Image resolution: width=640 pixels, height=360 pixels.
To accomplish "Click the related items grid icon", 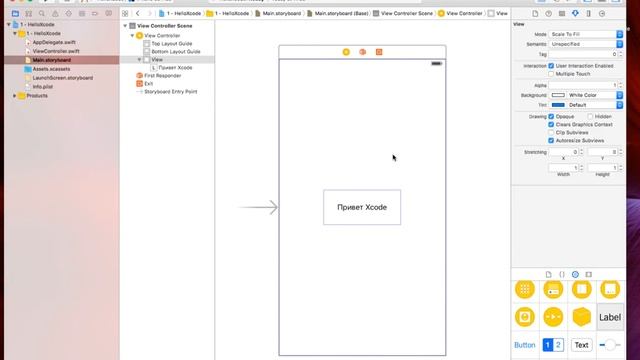I will pyautogui.click(x=125, y=13).
